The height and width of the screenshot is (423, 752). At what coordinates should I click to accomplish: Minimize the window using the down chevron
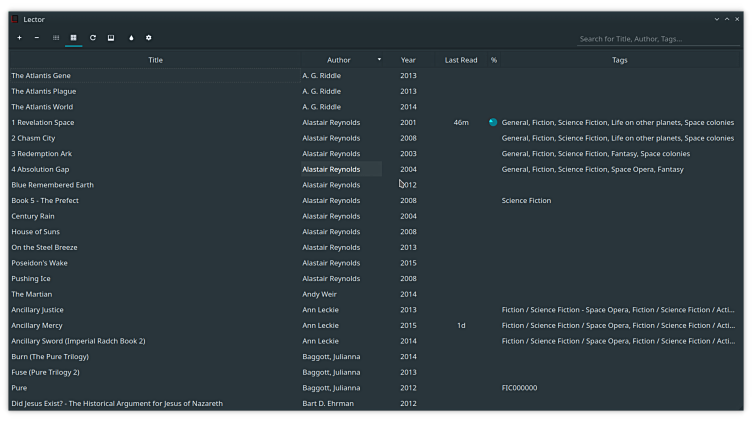tap(716, 19)
